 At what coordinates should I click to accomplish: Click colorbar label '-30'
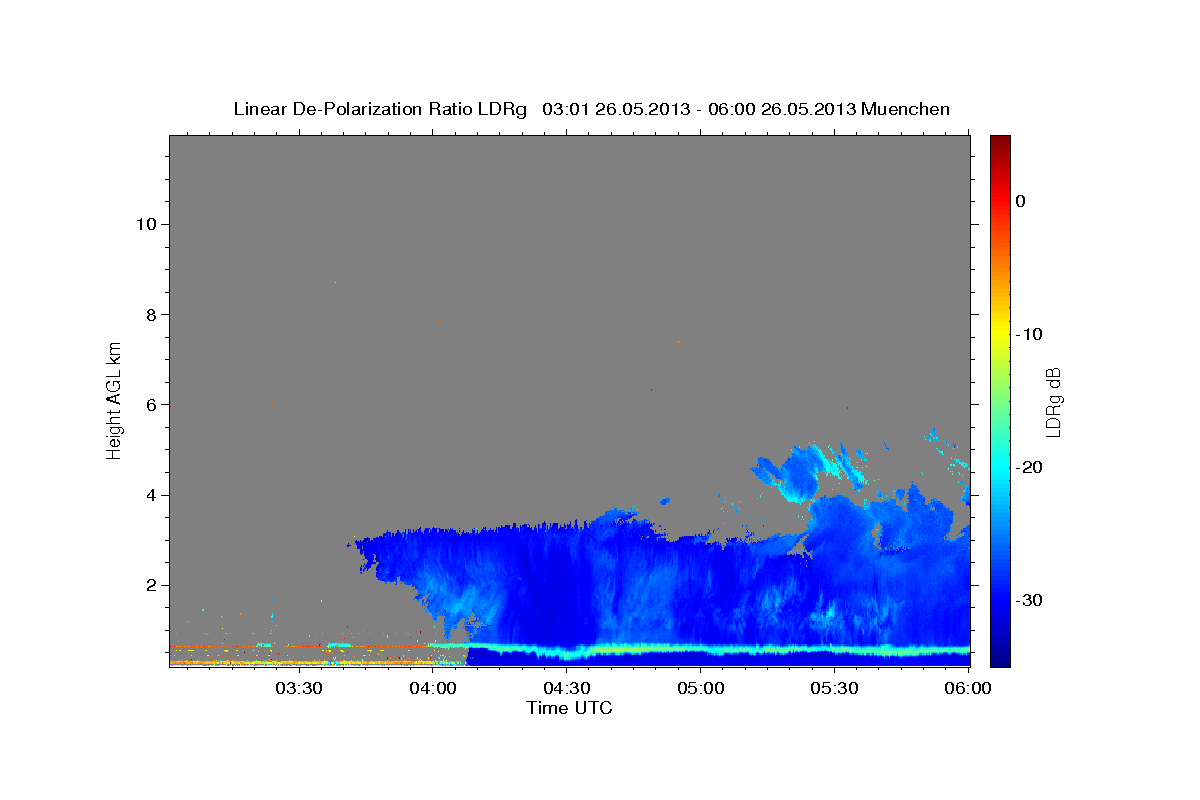[1029, 600]
